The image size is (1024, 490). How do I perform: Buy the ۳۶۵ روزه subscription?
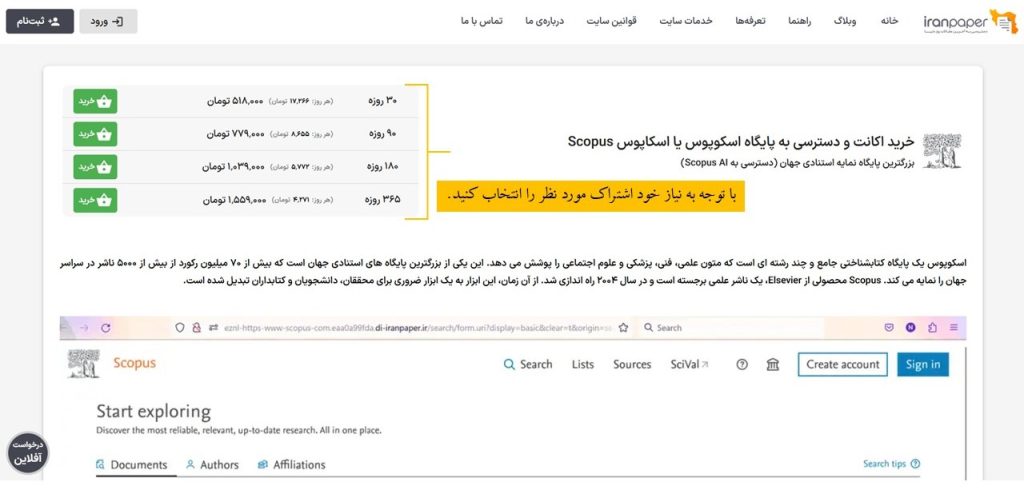pos(95,200)
